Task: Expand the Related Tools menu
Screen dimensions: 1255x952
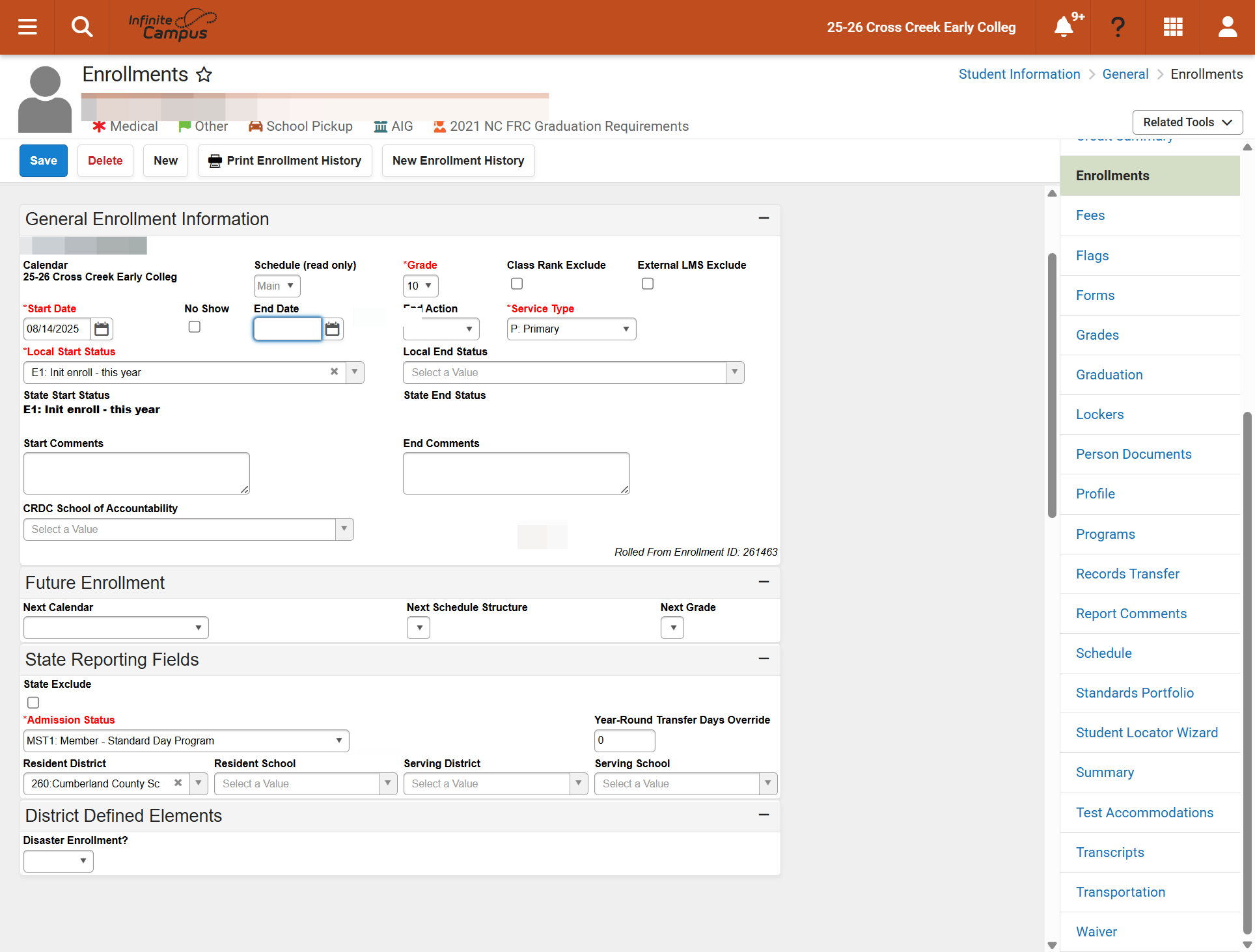Action: [x=1188, y=122]
